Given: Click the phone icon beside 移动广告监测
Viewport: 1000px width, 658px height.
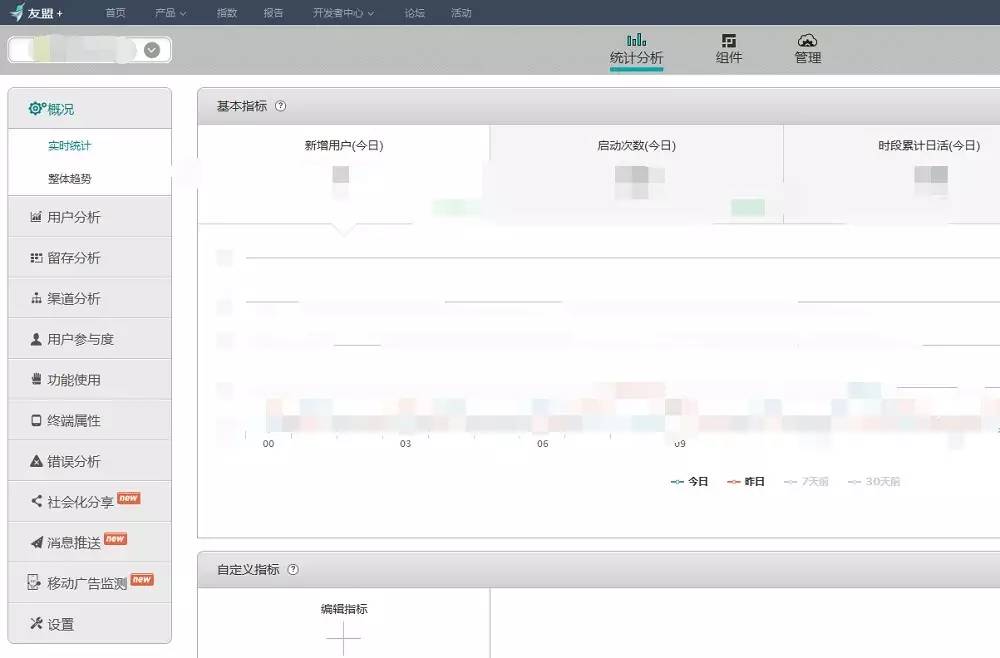Looking at the screenshot, I should (34, 582).
